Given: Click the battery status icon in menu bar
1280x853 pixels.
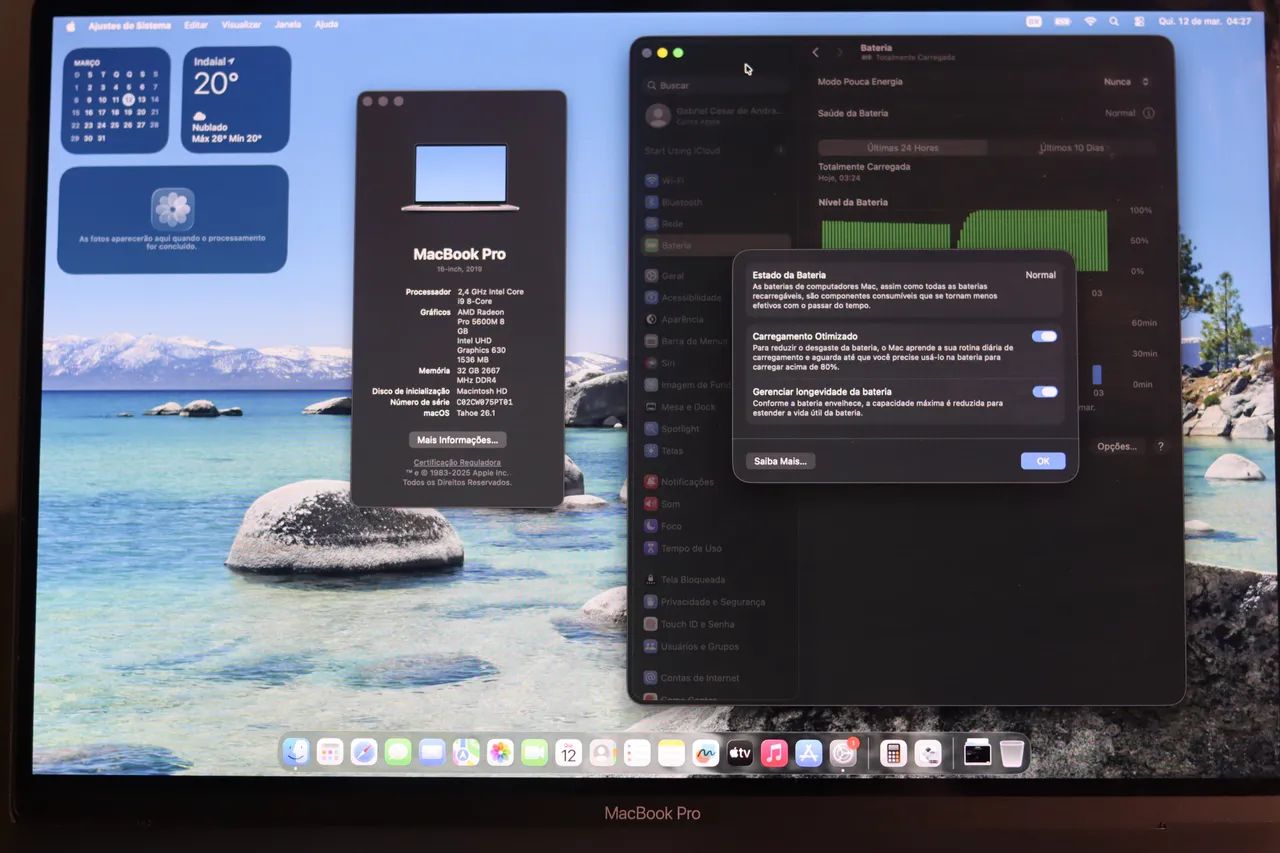Looking at the screenshot, I should click(1062, 21).
